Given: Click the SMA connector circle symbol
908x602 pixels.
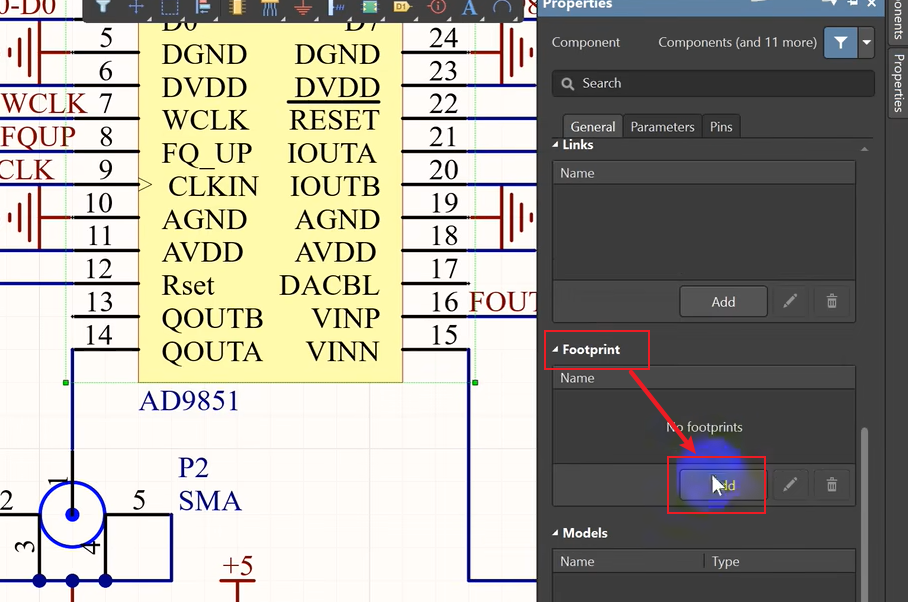Looking at the screenshot, I should pos(72,515).
